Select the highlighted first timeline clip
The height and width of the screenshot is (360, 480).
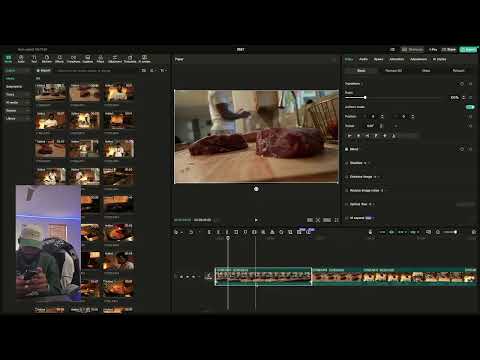(263, 276)
